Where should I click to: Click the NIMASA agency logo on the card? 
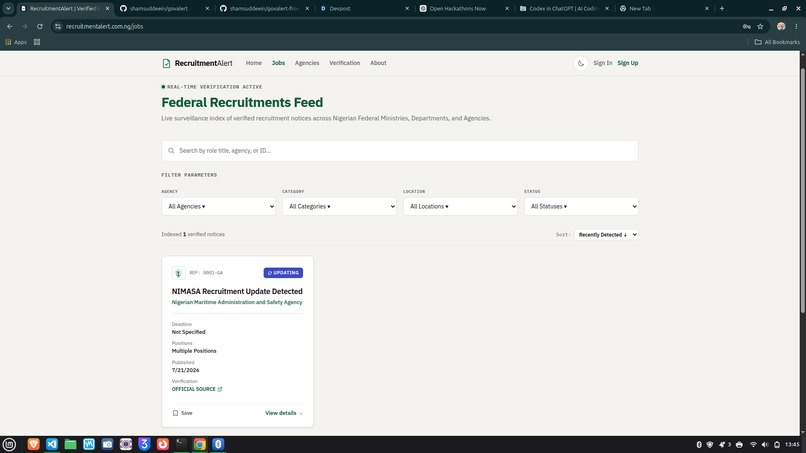pos(178,273)
